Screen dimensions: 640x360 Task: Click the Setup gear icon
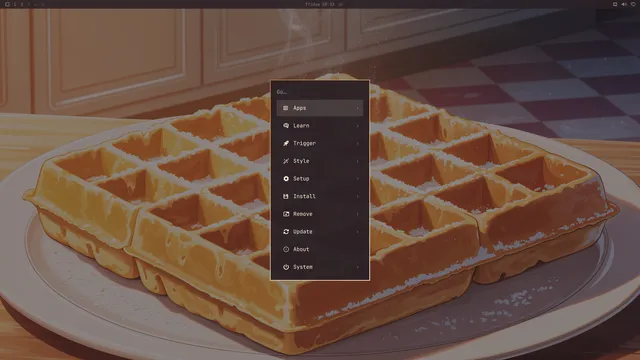pos(286,179)
